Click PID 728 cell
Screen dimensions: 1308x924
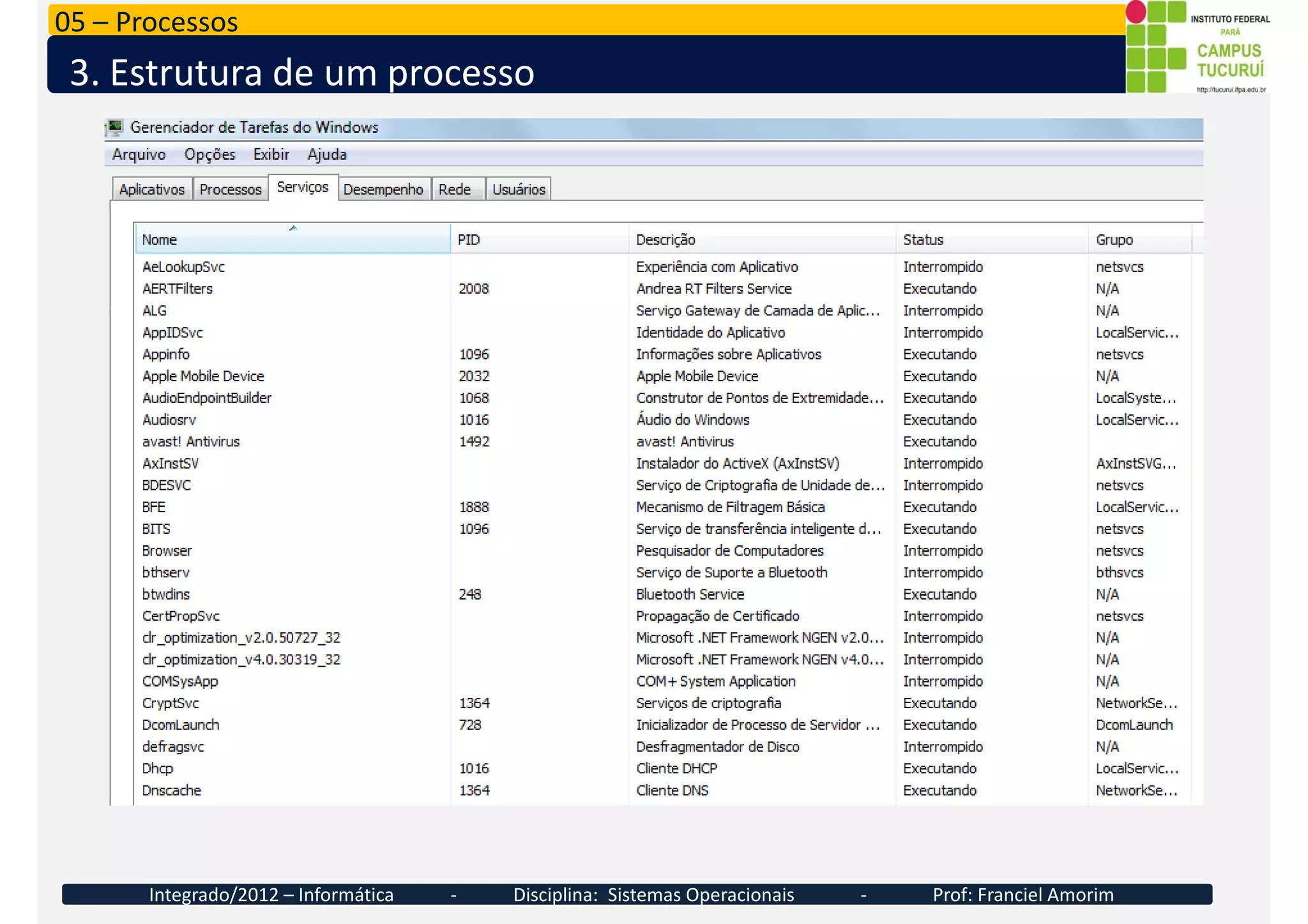[470, 725]
